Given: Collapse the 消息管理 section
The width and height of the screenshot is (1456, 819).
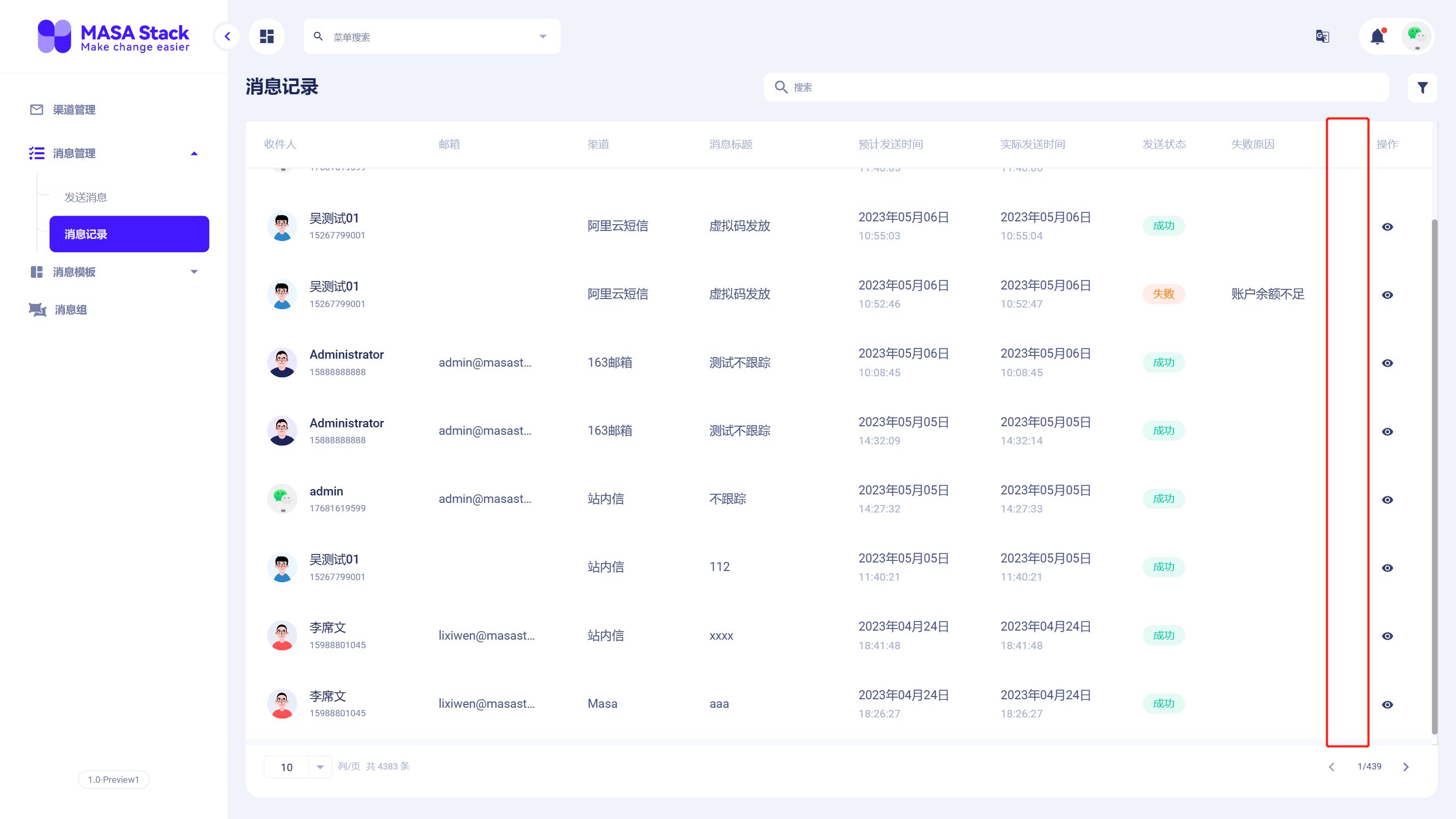Looking at the screenshot, I should tap(194, 153).
